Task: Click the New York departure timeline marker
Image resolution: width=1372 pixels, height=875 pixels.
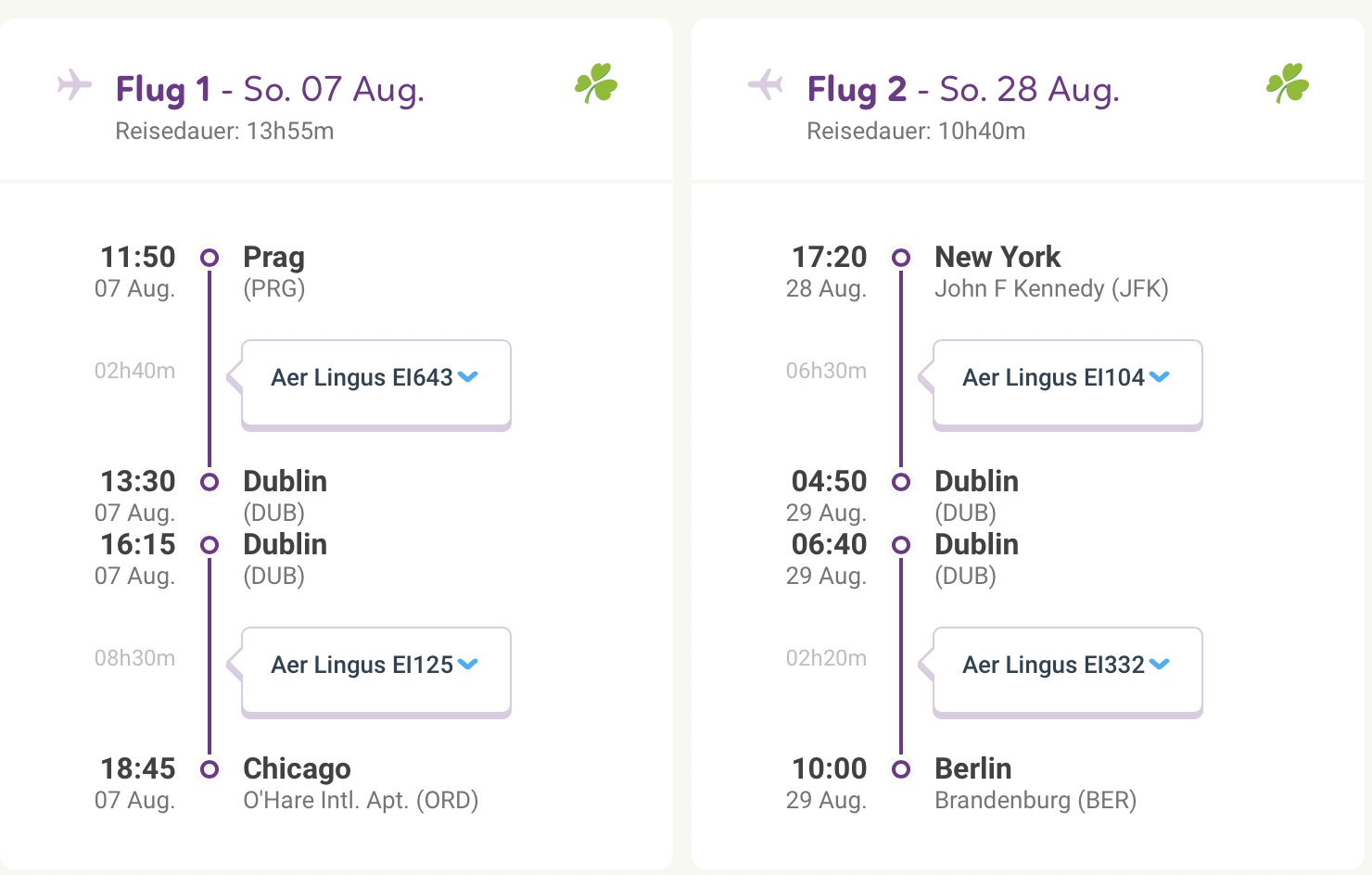Action: coord(901,257)
